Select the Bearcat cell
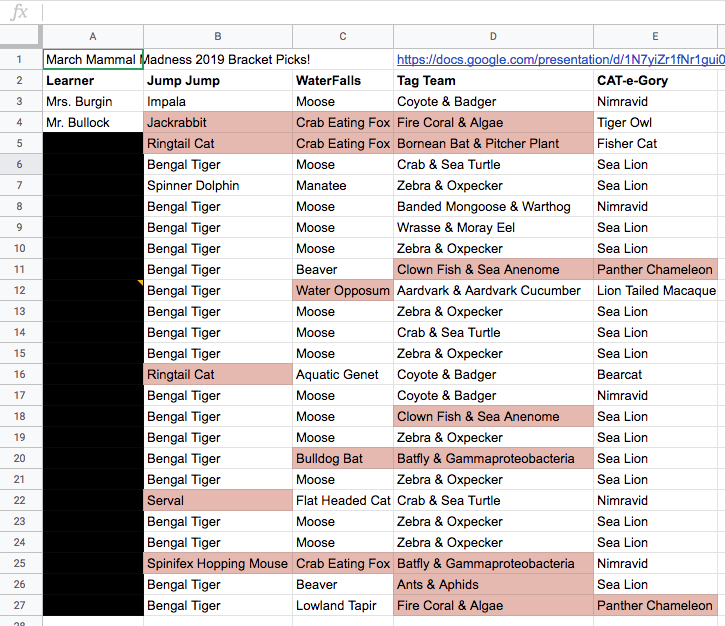Image resolution: width=725 pixels, height=626 pixels. 655,374
